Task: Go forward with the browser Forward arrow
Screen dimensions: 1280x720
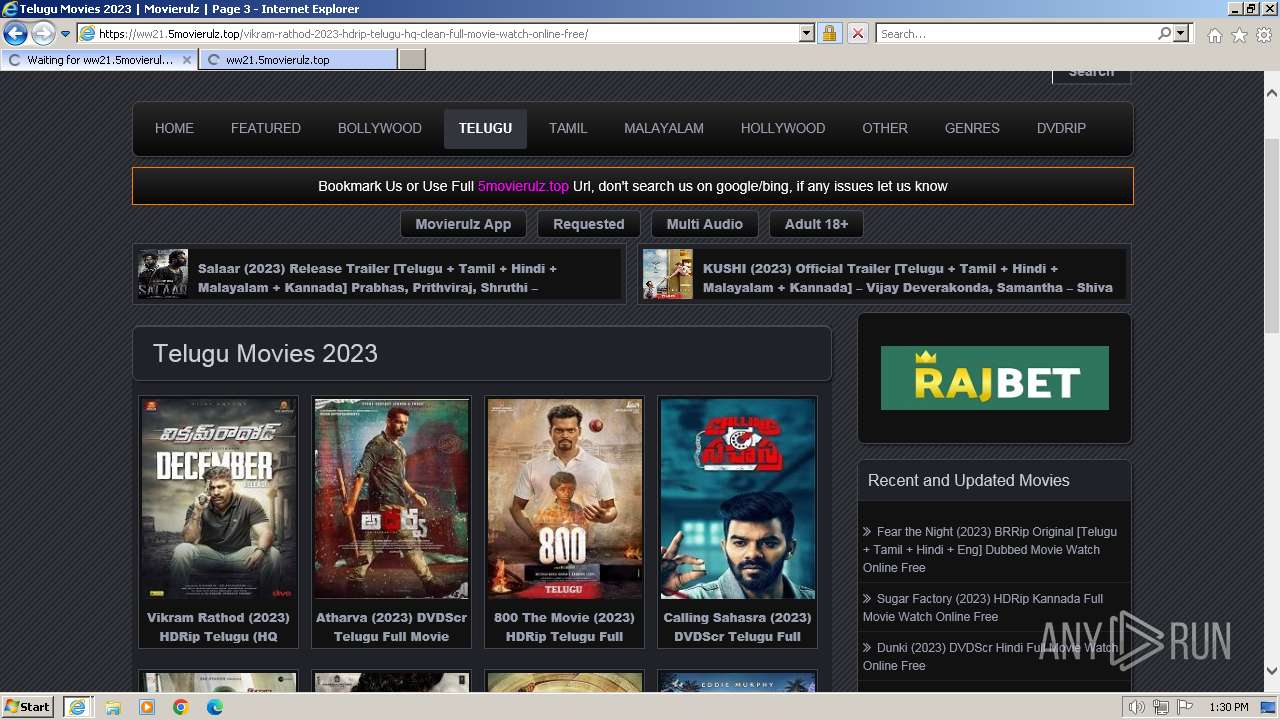Action: coord(42,34)
